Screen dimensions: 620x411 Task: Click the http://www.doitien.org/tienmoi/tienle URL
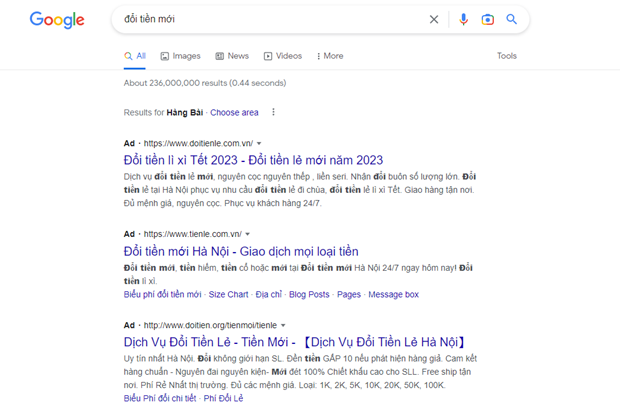(210, 325)
